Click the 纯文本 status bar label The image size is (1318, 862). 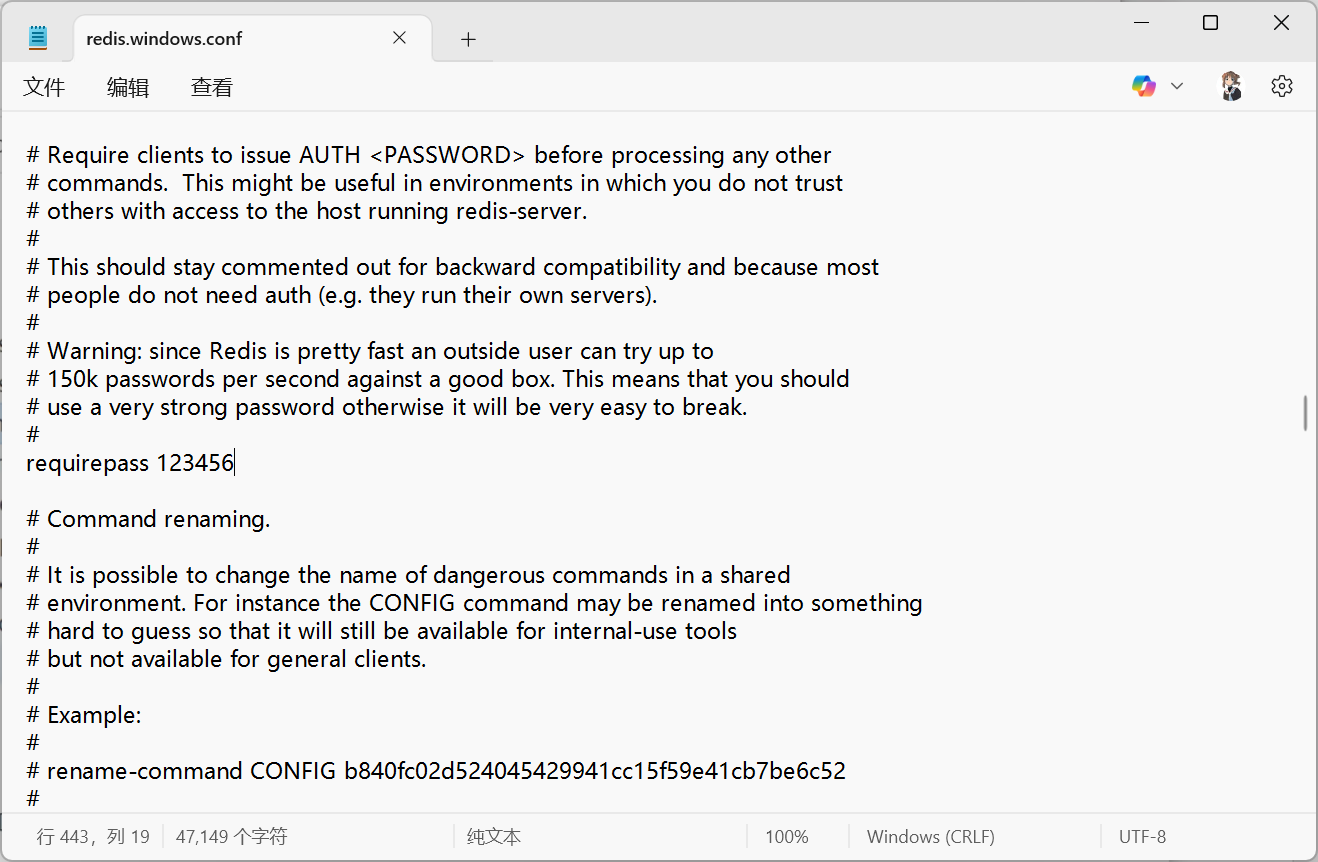pyautogui.click(x=494, y=837)
